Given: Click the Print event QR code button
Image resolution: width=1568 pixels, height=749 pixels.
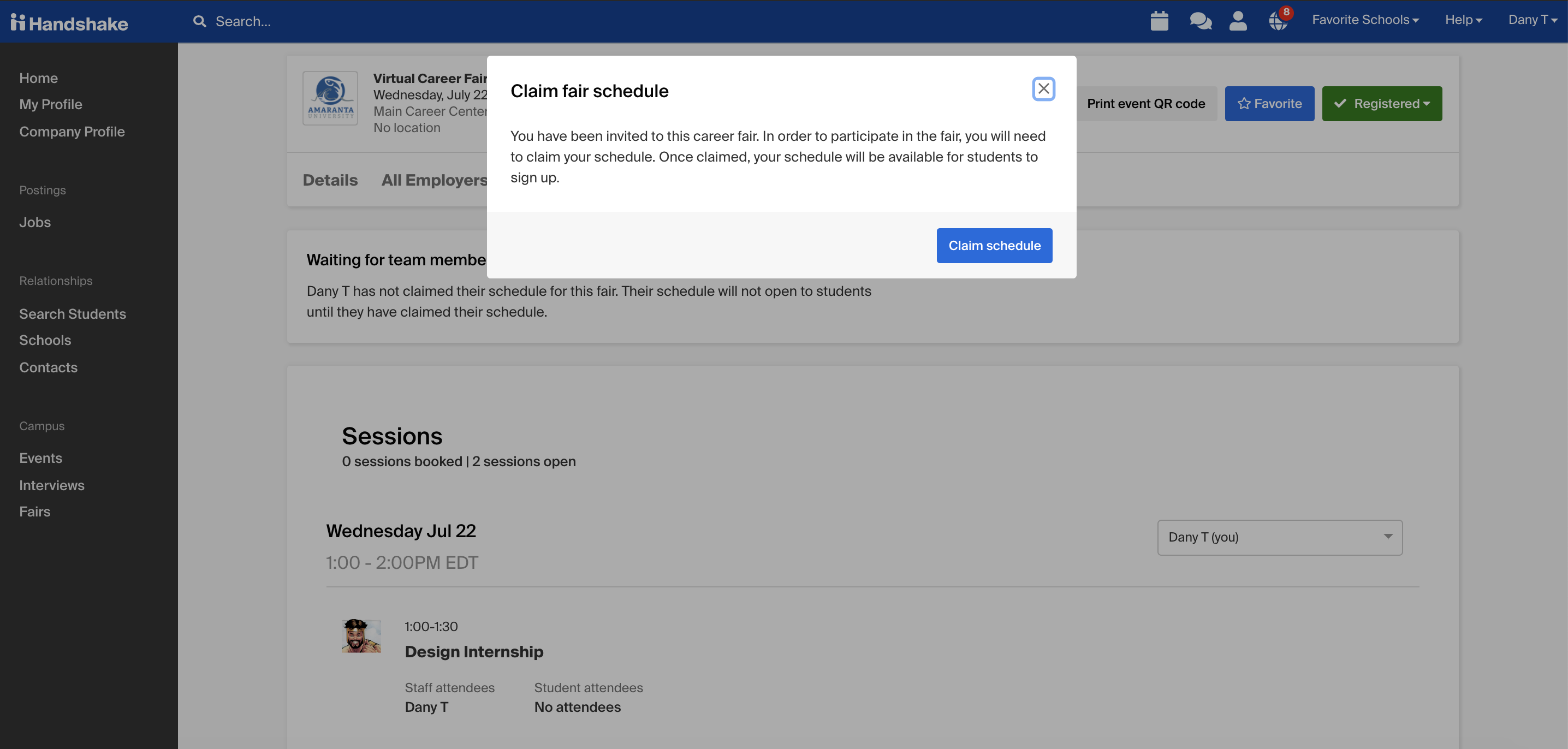Looking at the screenshot, I should 1144,103.
